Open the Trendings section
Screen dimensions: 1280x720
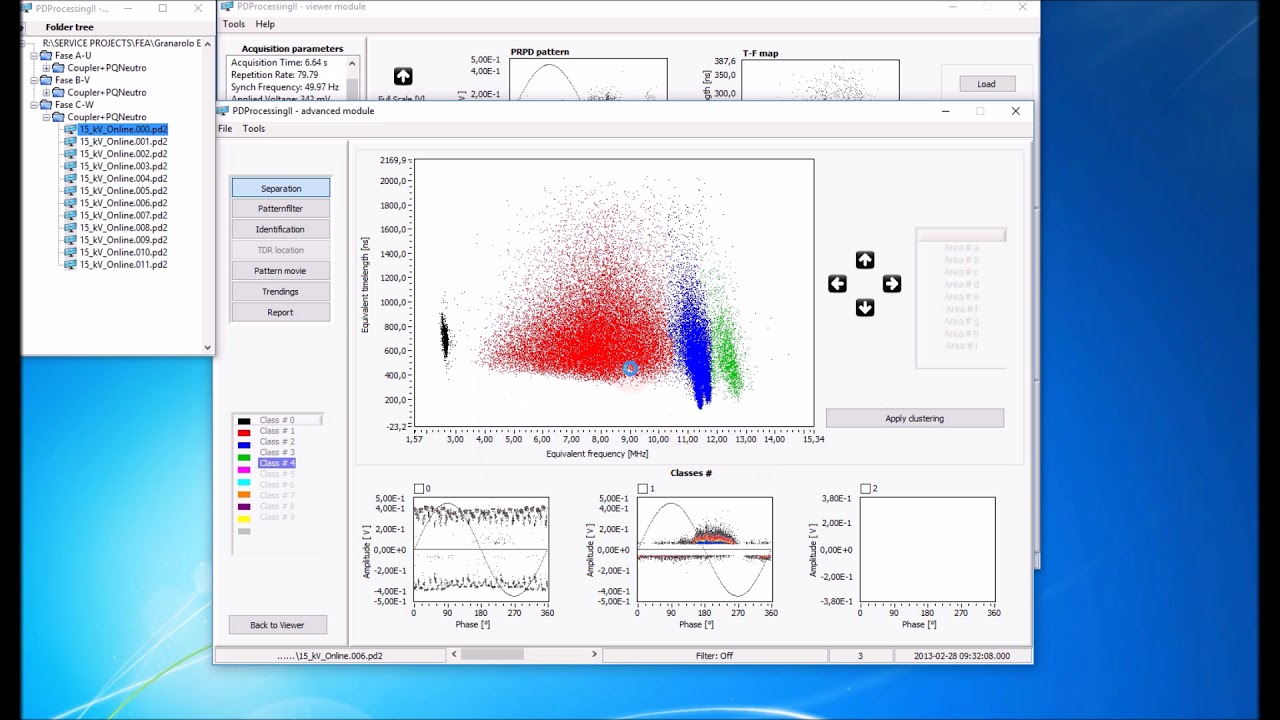281,292
